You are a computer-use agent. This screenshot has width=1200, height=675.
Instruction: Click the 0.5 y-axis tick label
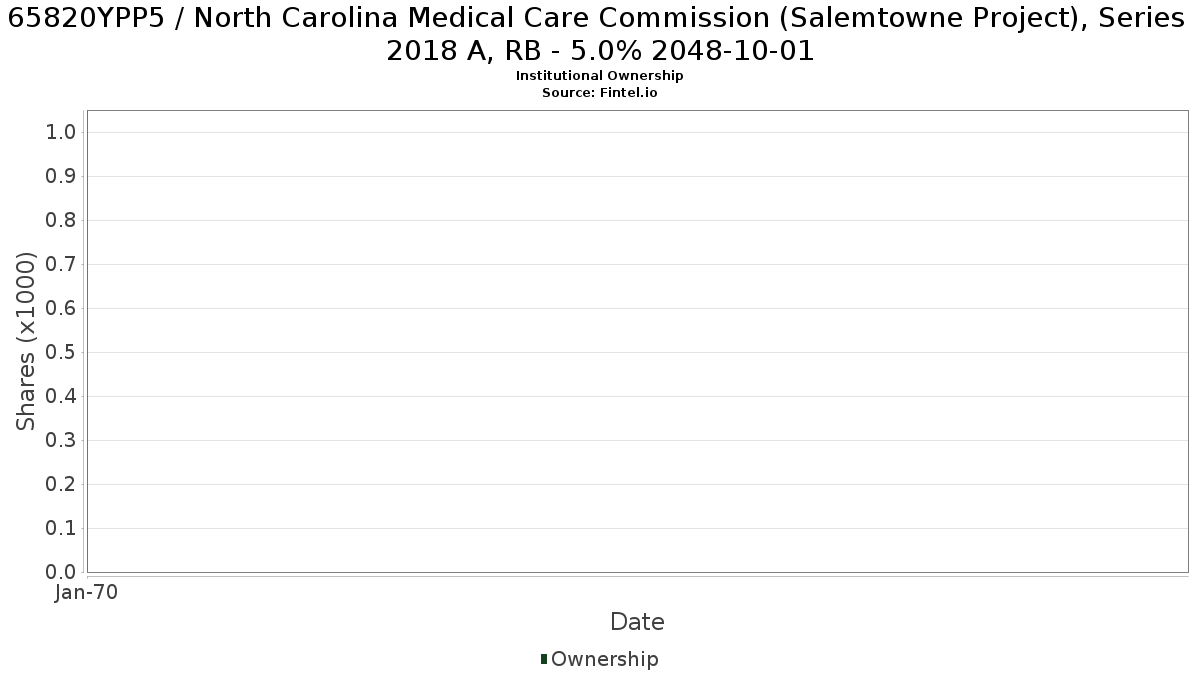click(x=62, y=353)
